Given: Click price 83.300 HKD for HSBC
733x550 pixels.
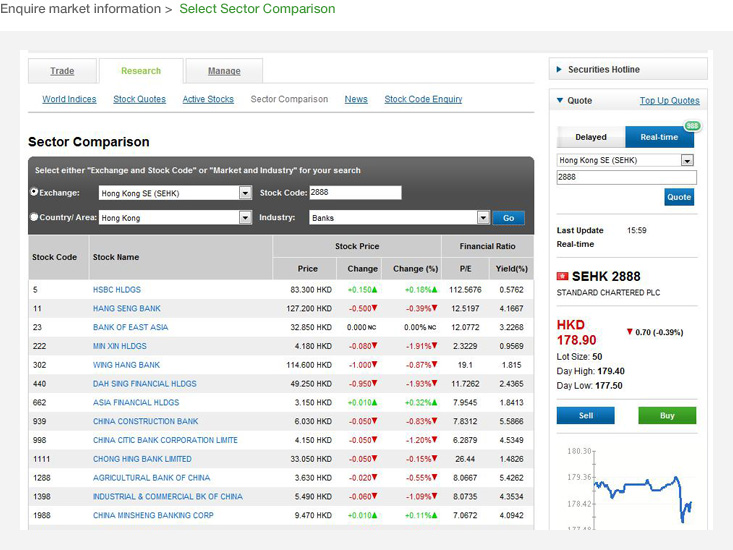Looking at the screenshot, I should 311,290.
